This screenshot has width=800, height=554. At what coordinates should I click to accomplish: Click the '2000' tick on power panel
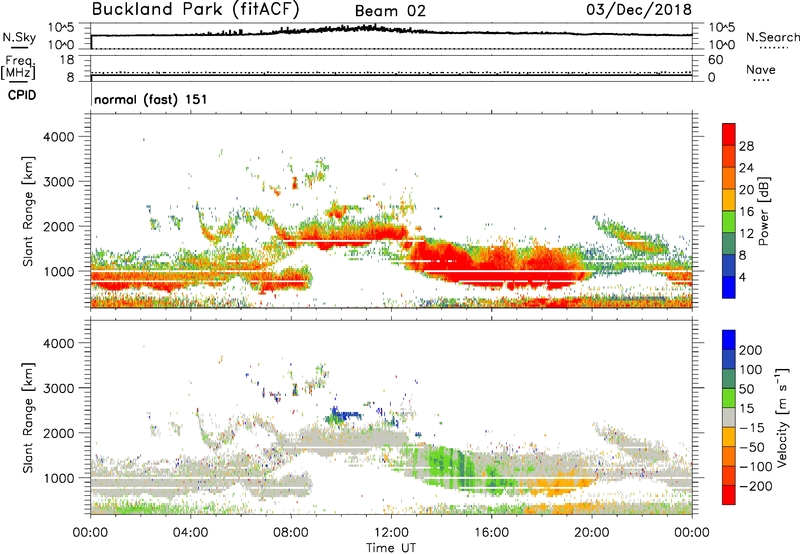[x=58, y=226]
